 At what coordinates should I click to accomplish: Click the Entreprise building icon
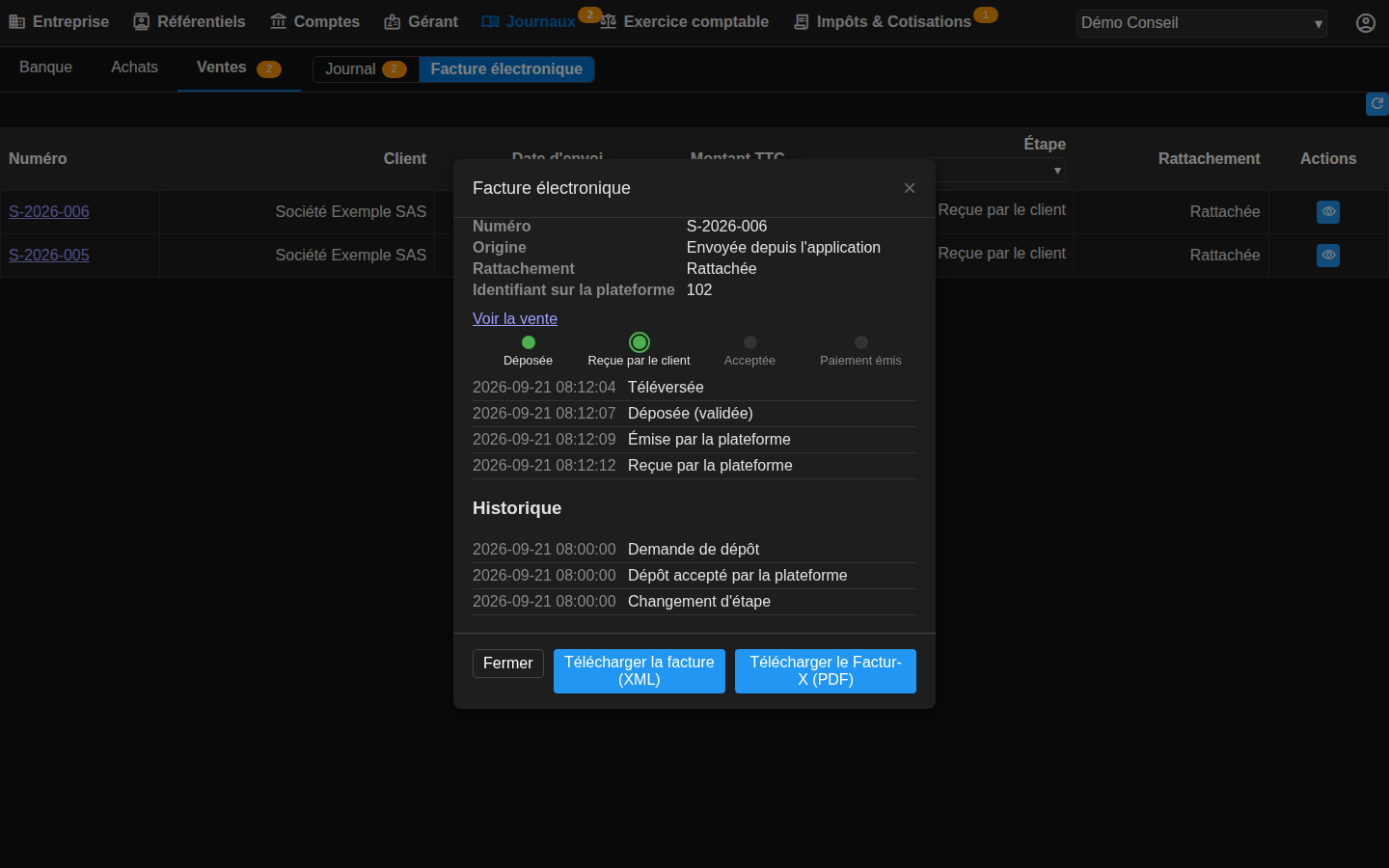pyautogui.click(x=16, y=22)
